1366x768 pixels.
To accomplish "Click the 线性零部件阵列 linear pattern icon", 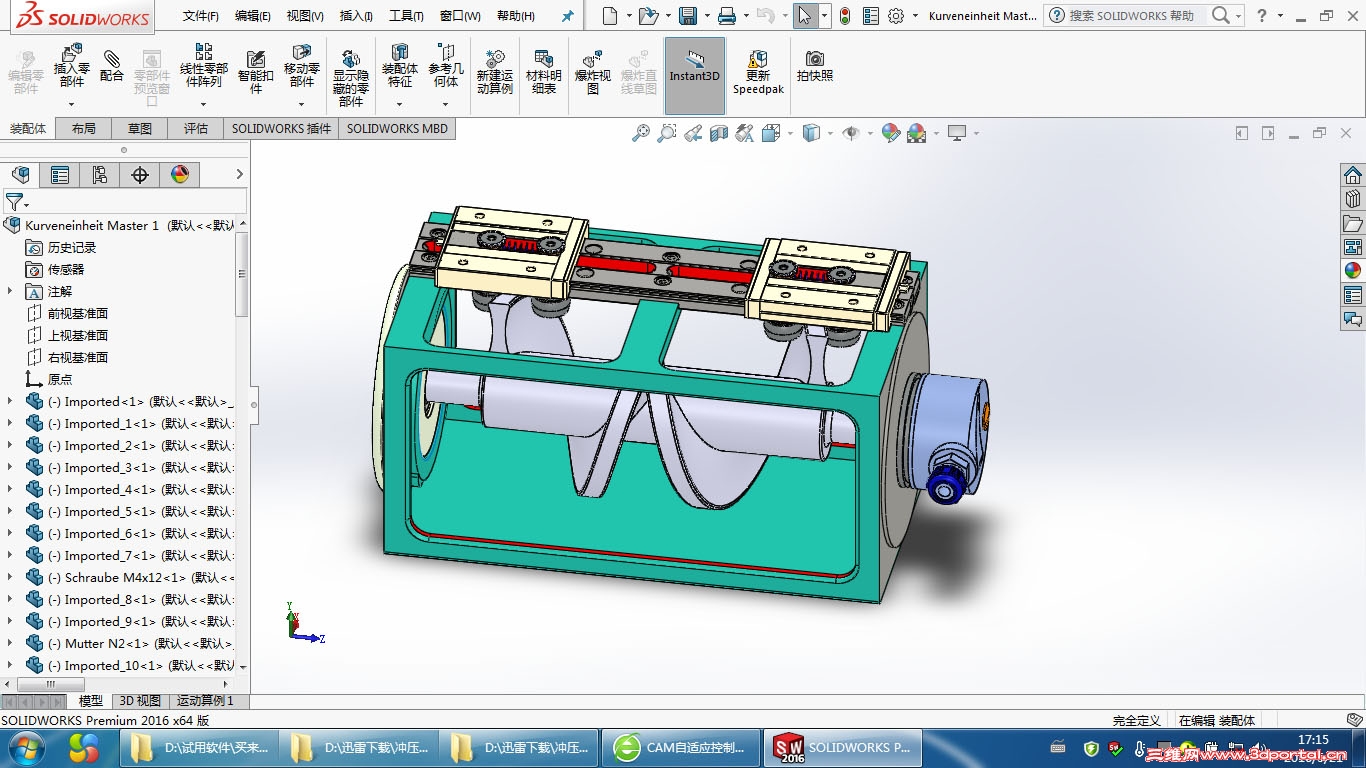I will 203,66.
